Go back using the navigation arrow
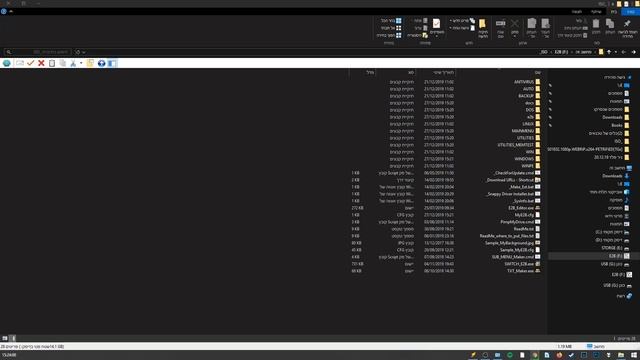The image size is (640, 360). click(633, 52)
